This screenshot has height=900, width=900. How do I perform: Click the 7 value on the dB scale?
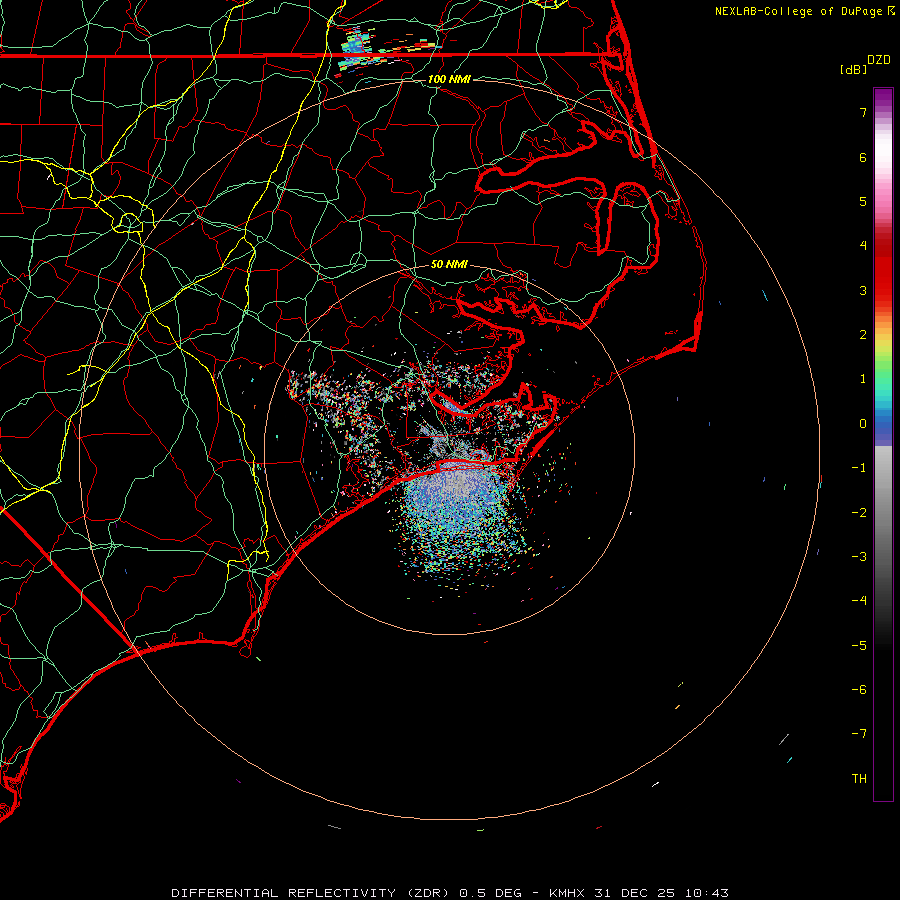[862, 113]
